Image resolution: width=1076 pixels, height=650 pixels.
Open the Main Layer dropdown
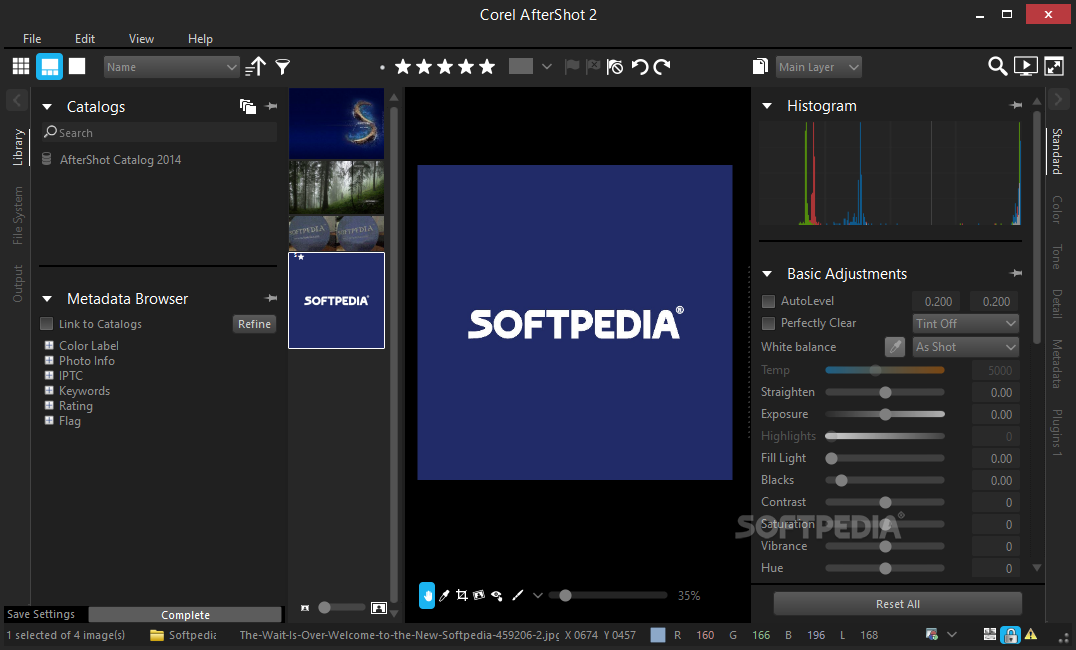coord(819,67)
